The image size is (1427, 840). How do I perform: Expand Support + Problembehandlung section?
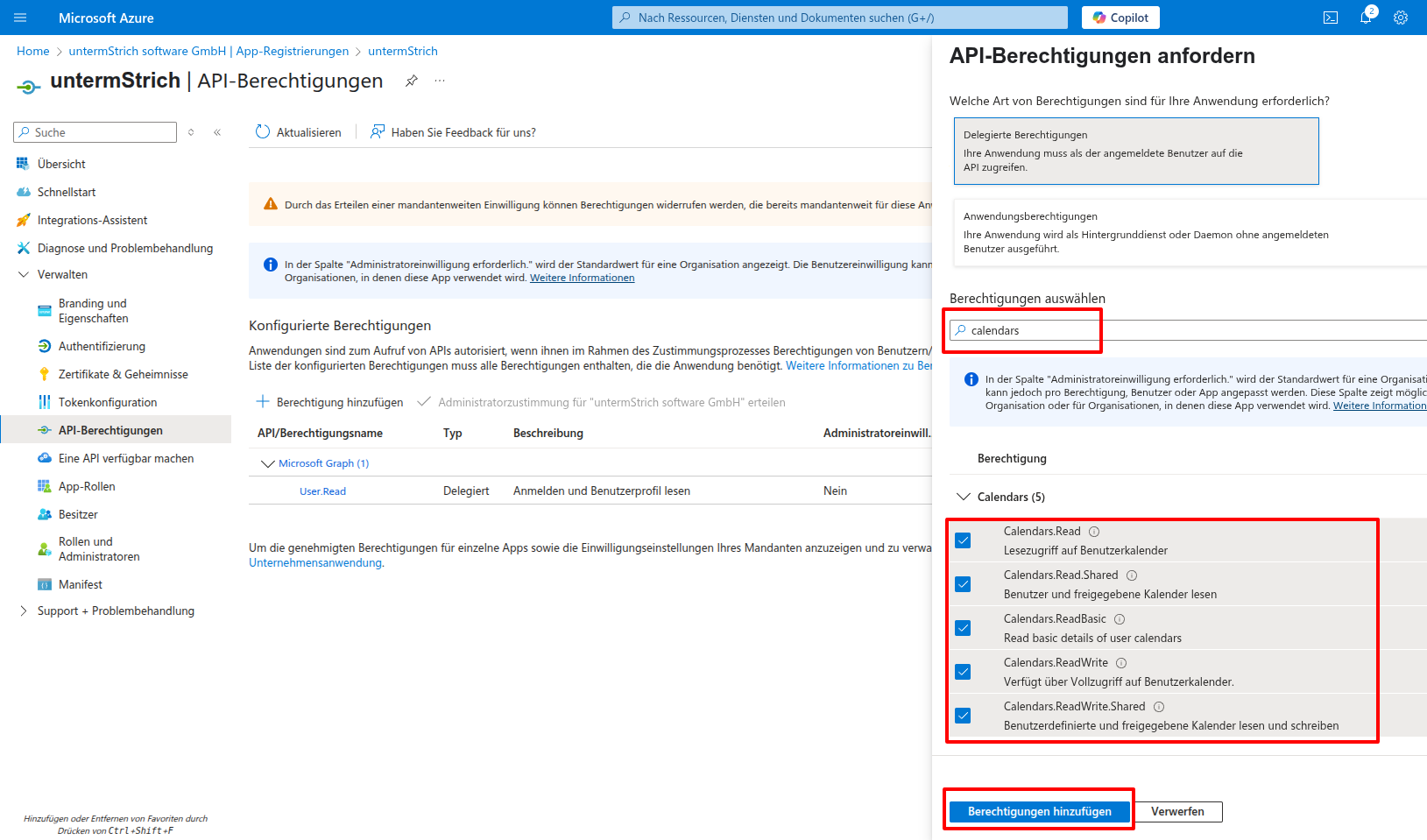24,611
